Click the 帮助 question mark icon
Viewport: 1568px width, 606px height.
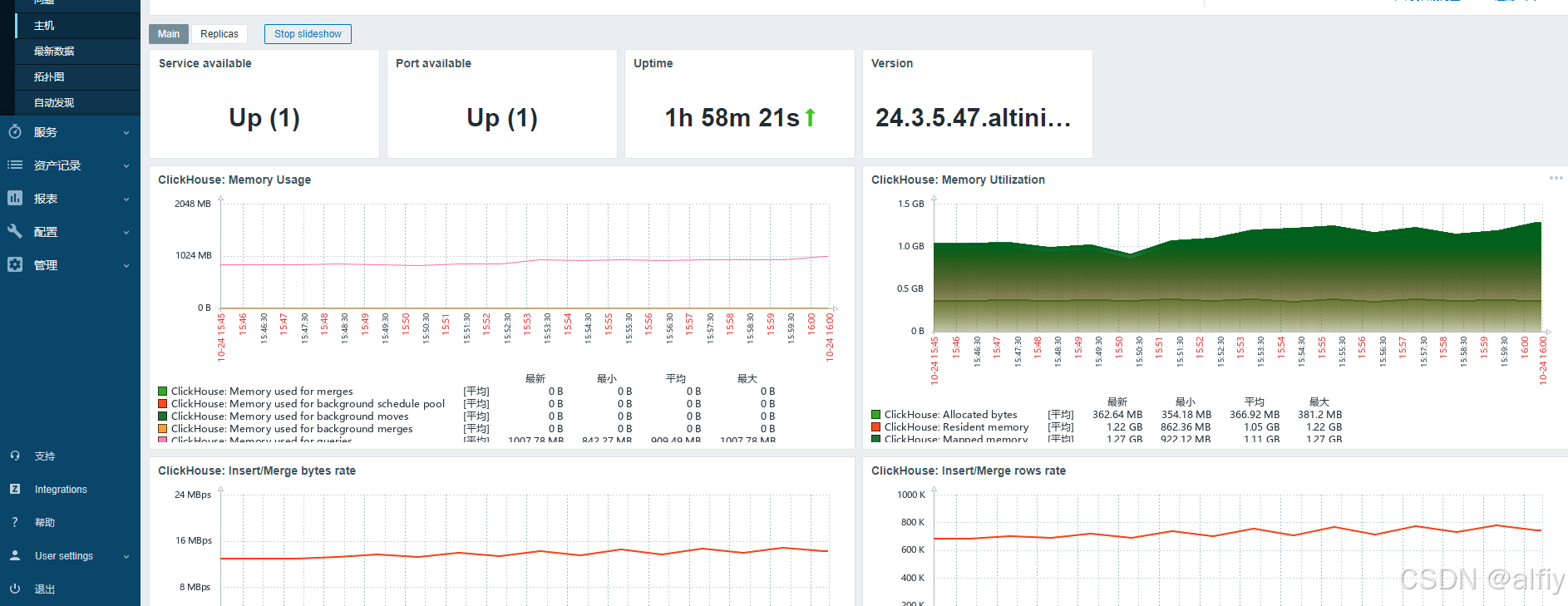coord(15,523)
